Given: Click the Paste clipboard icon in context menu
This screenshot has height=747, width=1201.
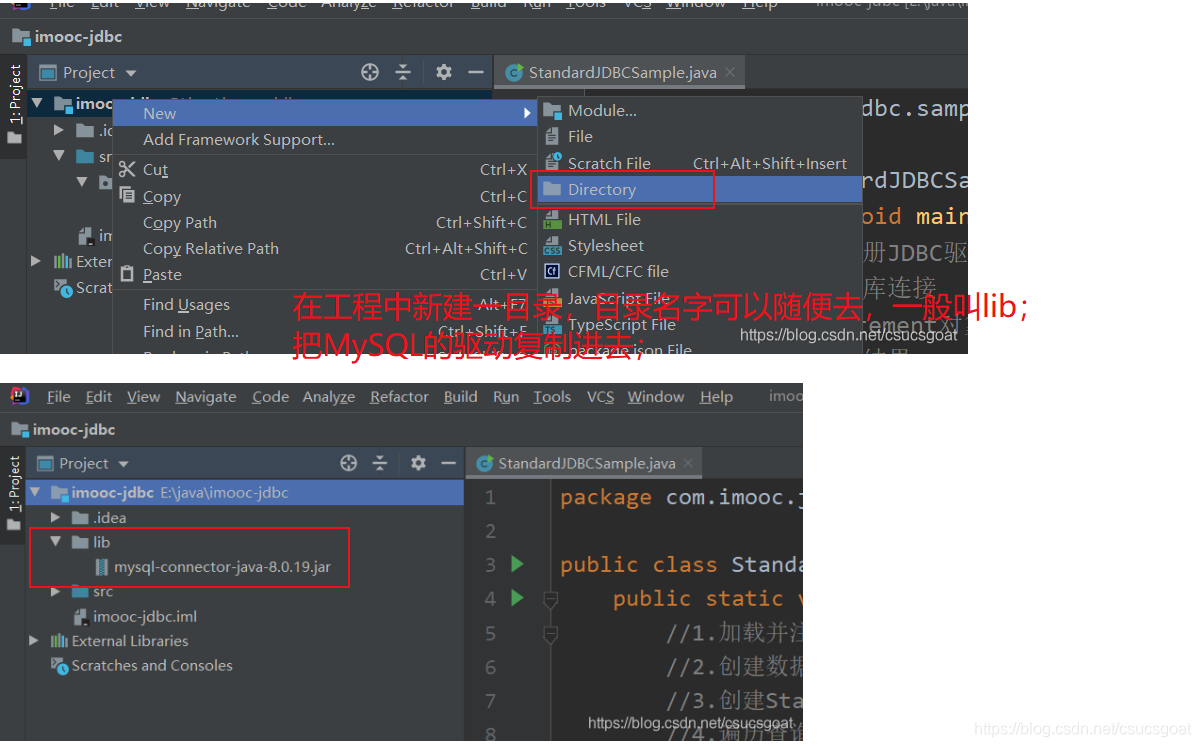Looking at the screenshot, I should coord(127,273).
